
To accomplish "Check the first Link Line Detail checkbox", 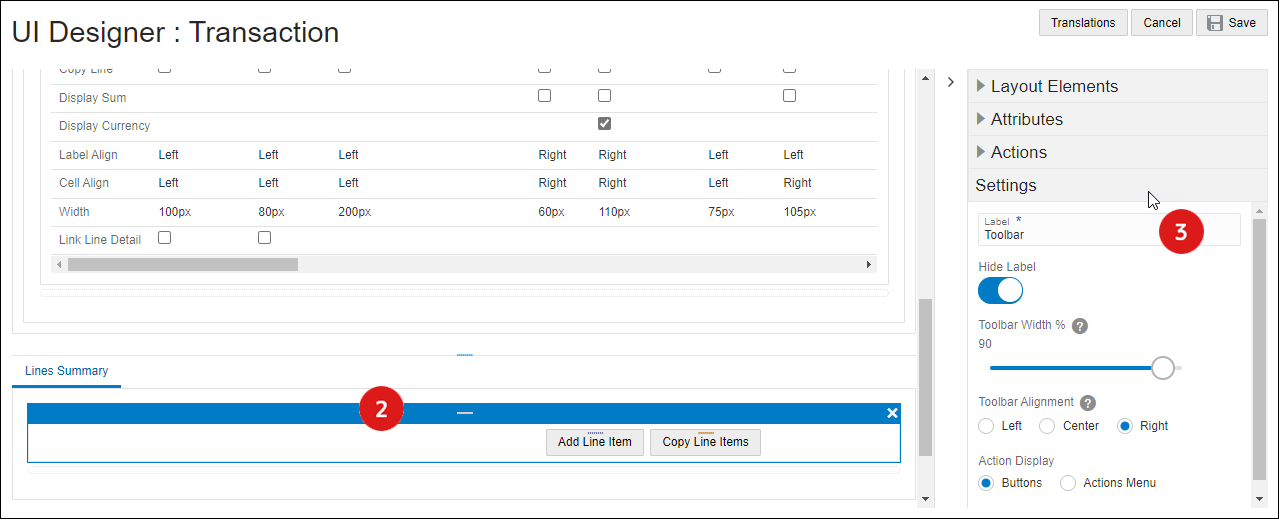I will (x=165, y=238).
